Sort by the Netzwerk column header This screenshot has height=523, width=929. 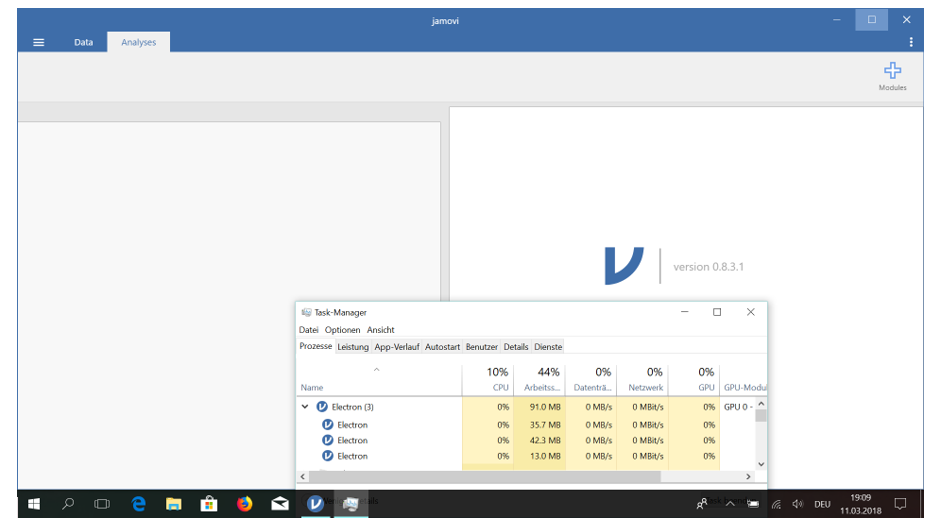[642, 380]
